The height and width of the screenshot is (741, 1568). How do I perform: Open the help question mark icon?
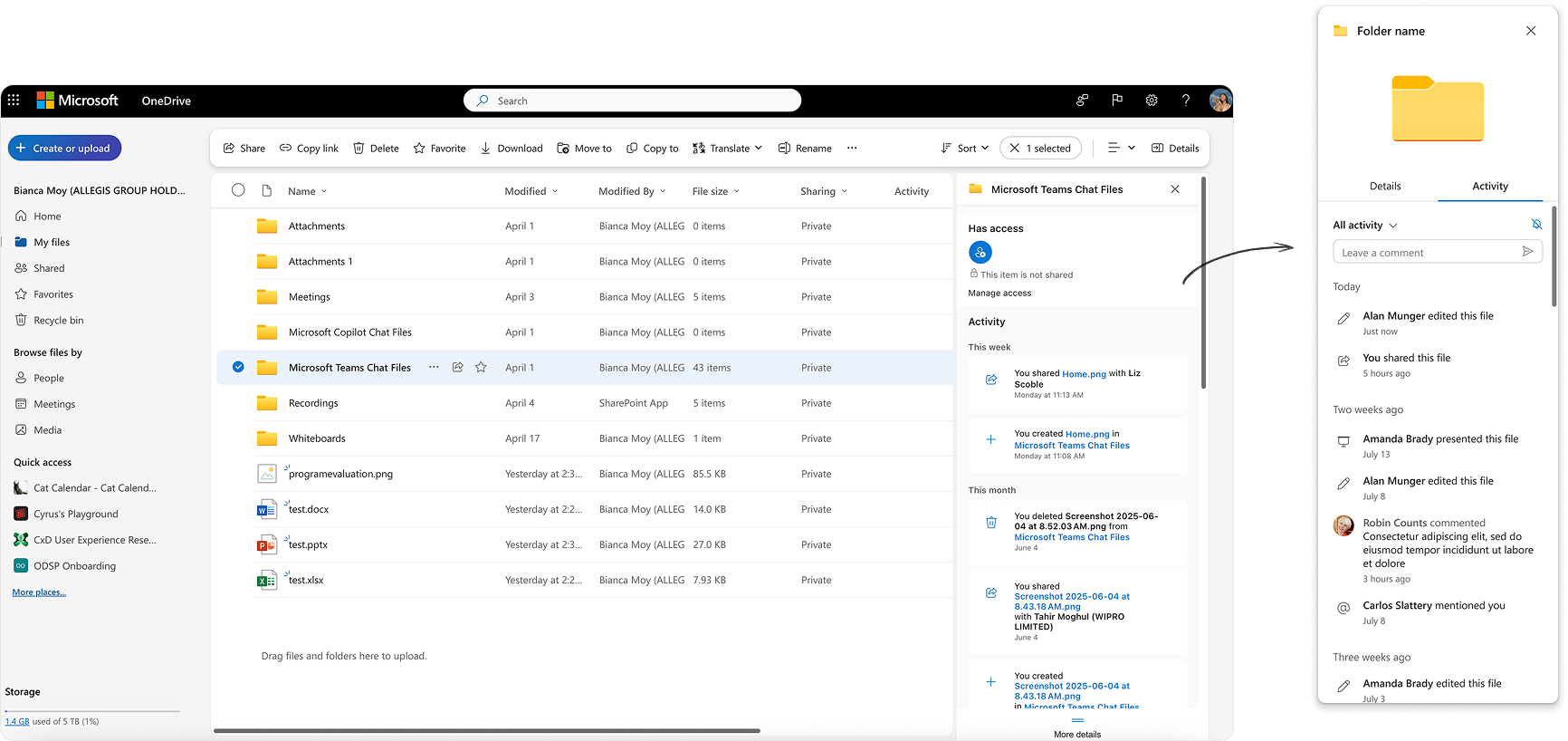pos(1186,101)
